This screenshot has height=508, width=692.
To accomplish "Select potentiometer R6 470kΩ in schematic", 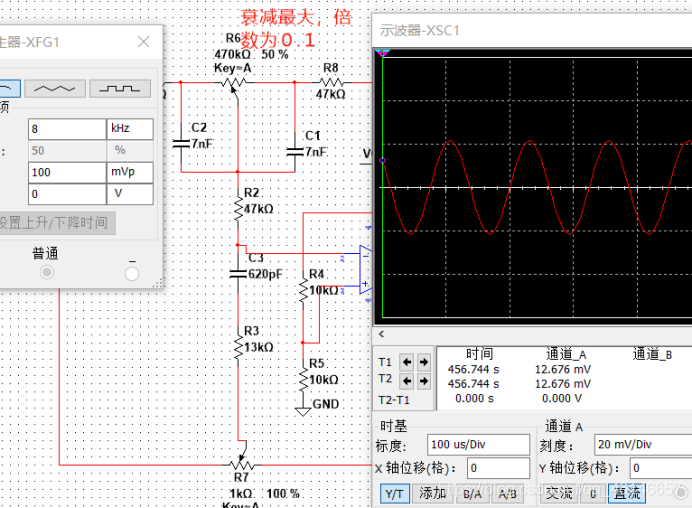I will 234,83.
